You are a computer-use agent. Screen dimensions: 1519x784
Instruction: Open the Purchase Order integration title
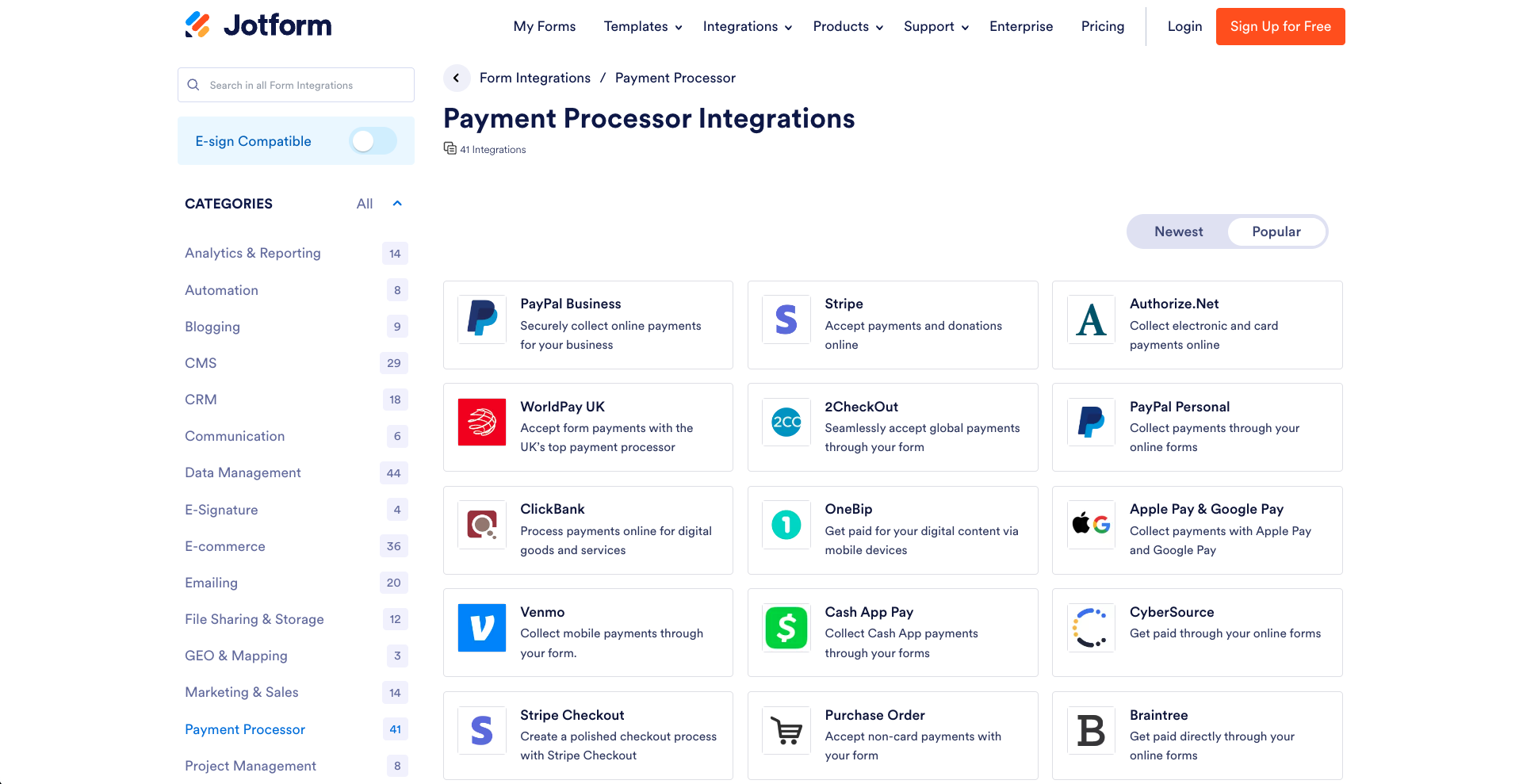pyautogui.click(x=874, y=715)
